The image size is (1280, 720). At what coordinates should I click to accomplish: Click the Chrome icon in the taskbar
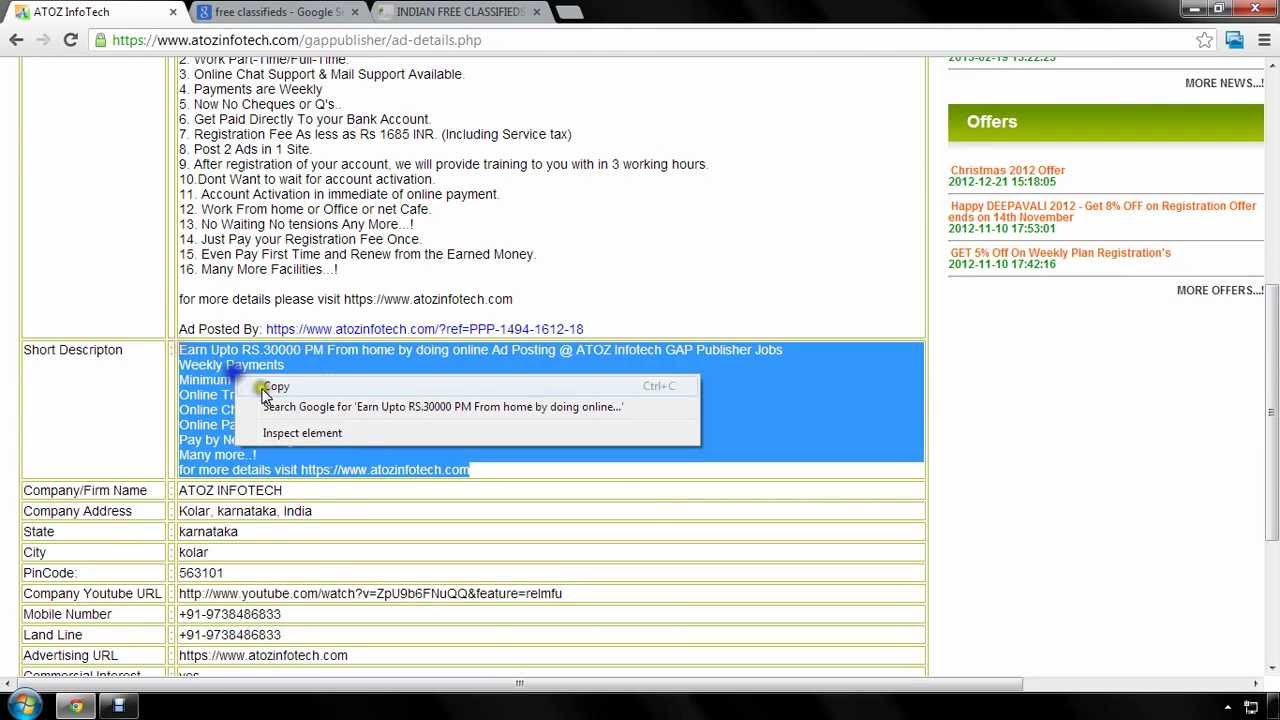[76, 706]
